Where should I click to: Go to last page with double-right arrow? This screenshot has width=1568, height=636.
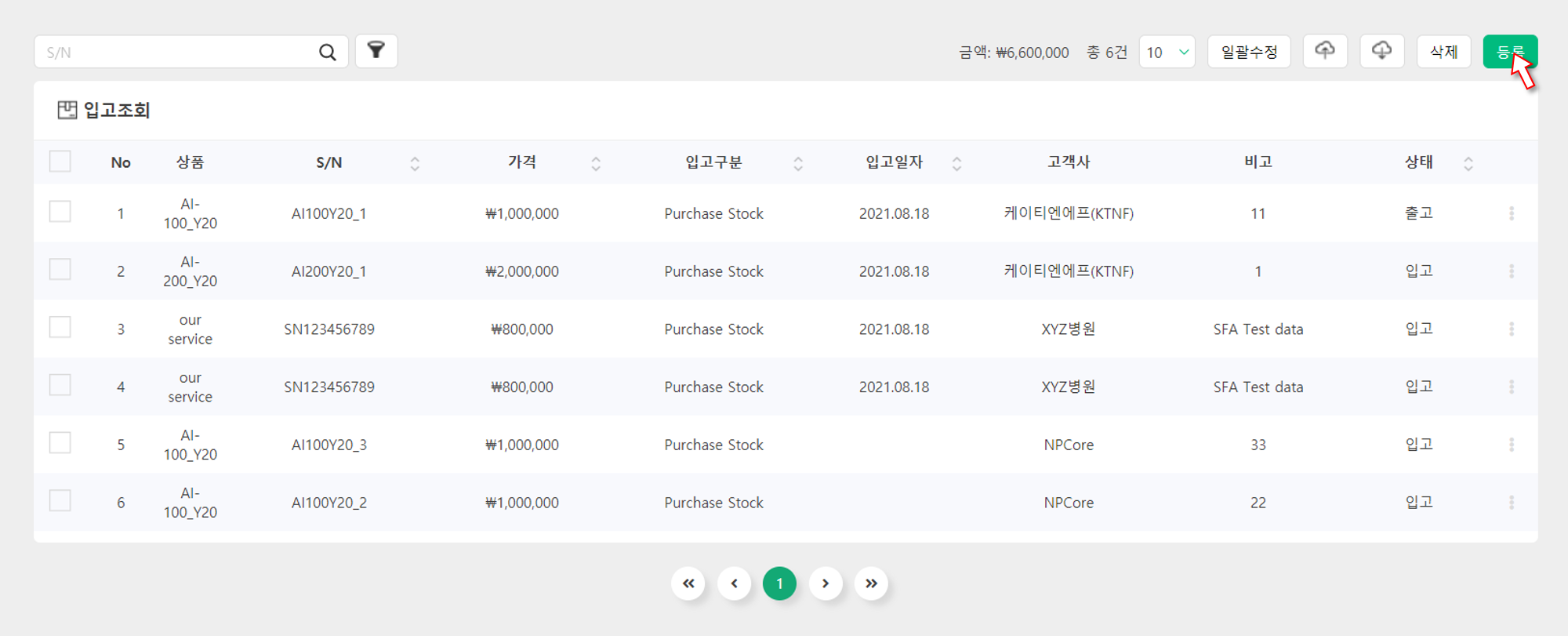871,583
